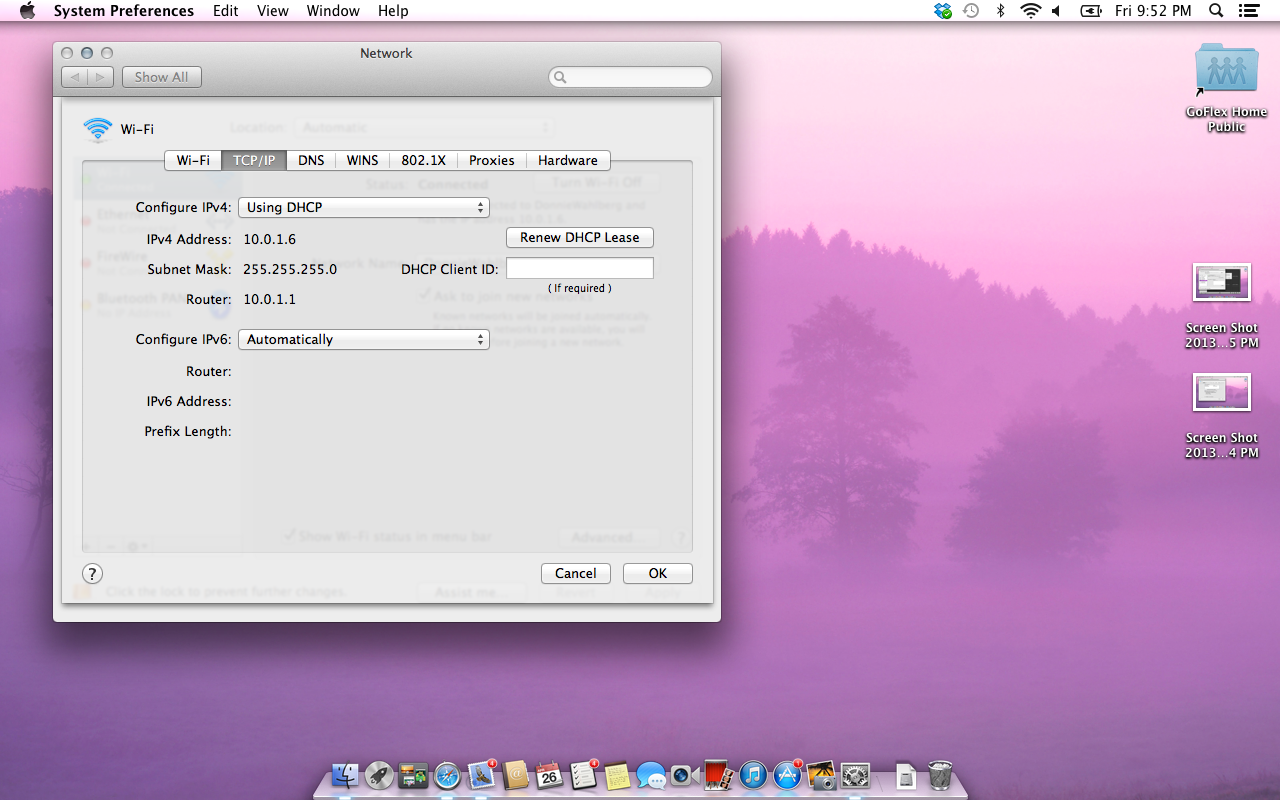Viewport: 1280px width, 800px height.
Task: Click IPv4 address value 10.0.1.6
Action: click(270, 239)
